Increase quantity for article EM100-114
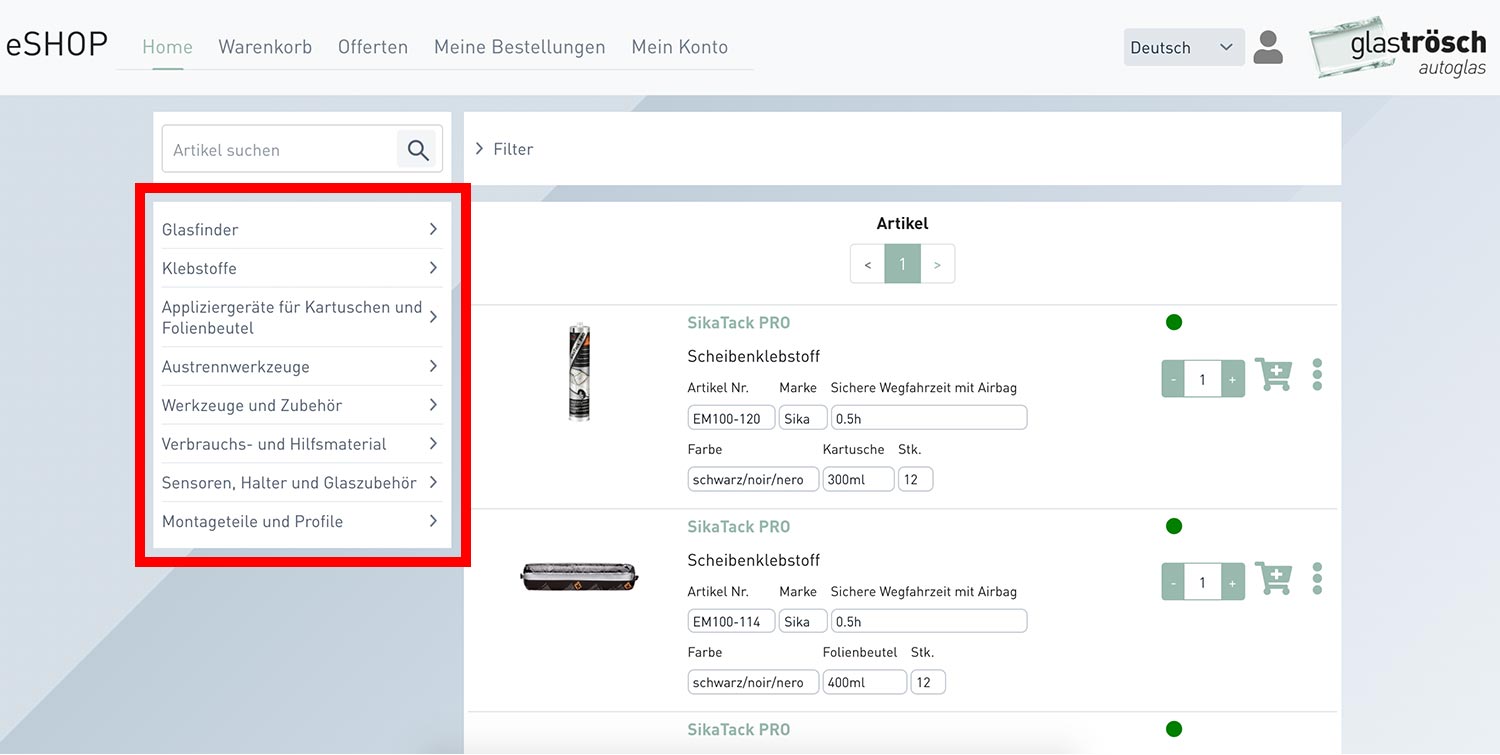1500x755 pixels. [1232, 582]
